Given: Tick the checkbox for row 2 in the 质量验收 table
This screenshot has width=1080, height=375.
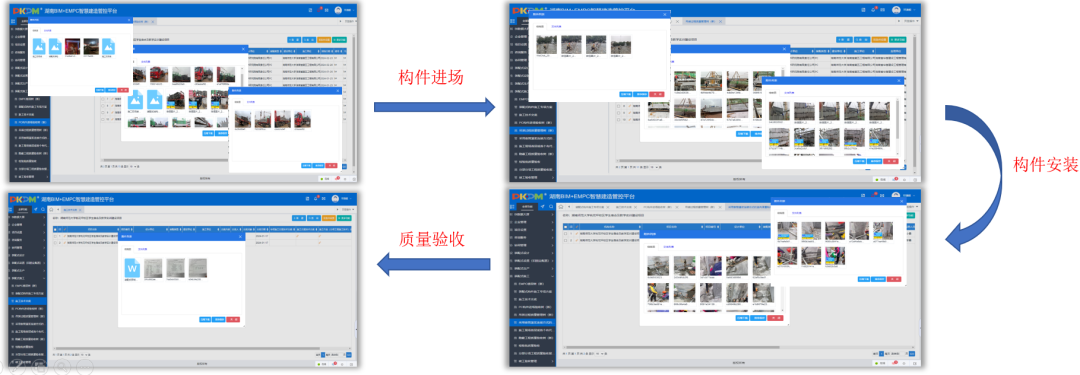Looking at the screenshot, I should click(x=55, y=243).
